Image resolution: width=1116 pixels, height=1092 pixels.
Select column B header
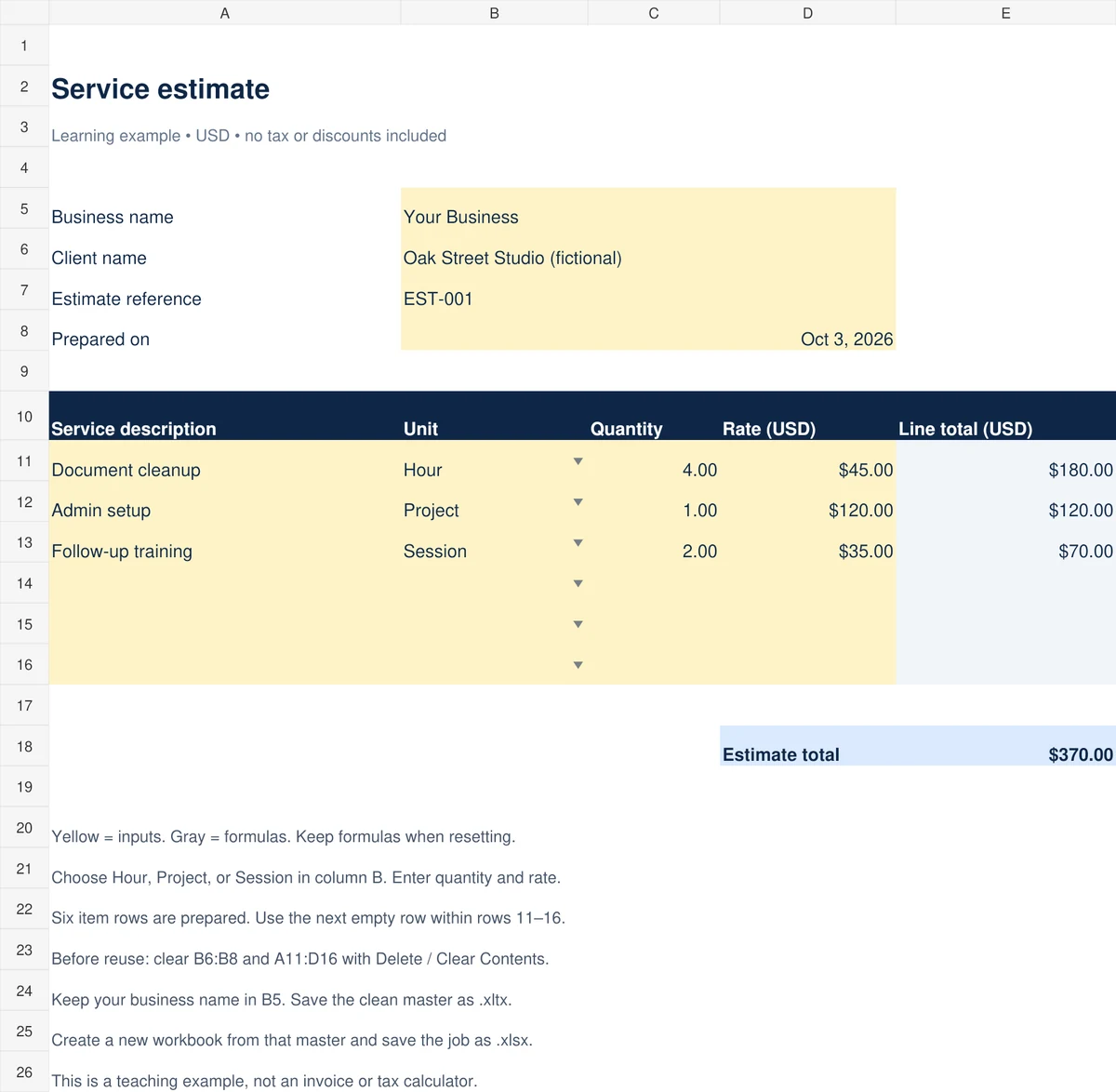495,13
